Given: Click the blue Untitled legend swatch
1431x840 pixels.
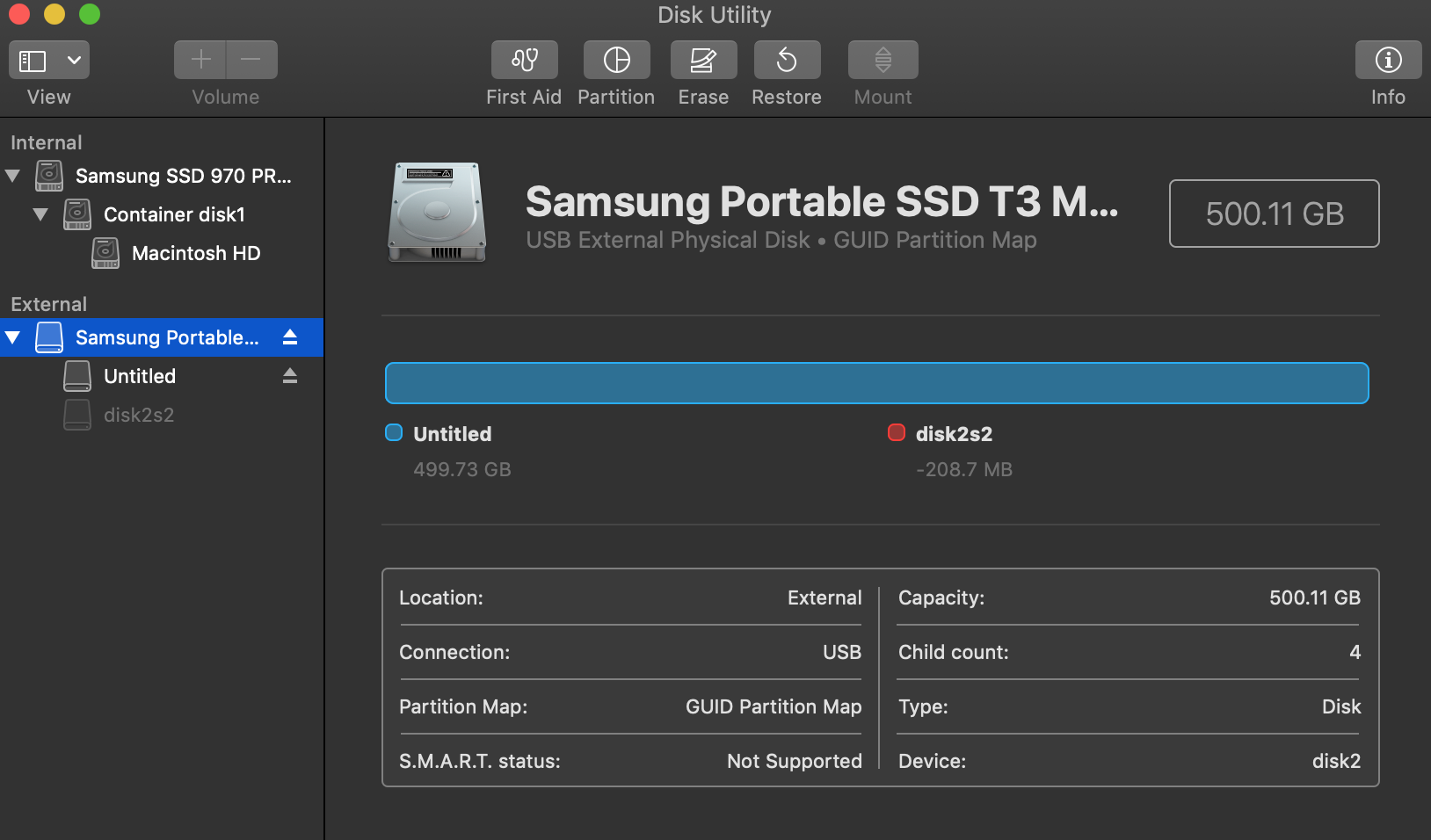Looking at the screenshot, I should click(394, 432).
